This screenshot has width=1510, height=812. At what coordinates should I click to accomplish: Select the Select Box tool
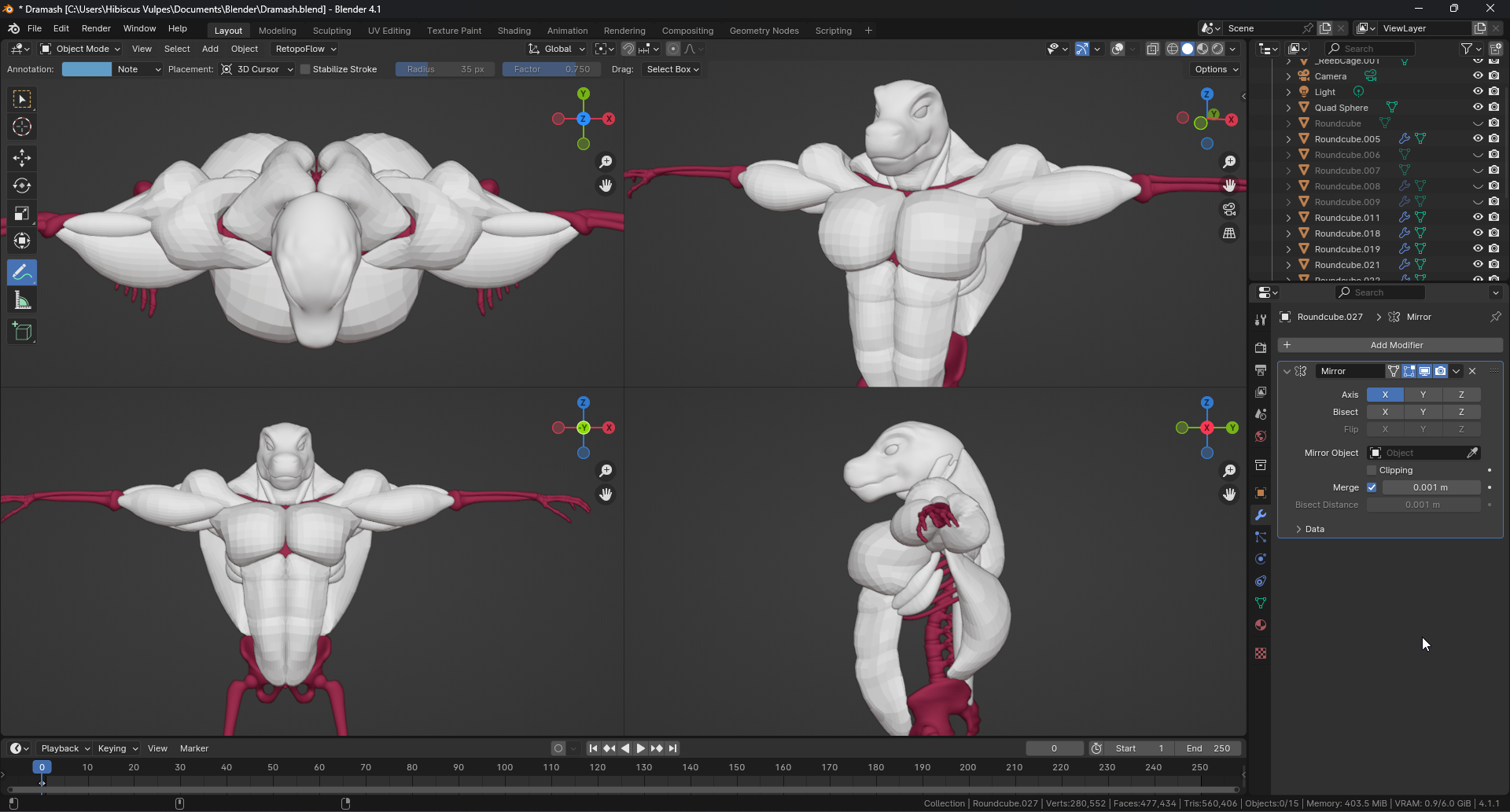tap(22, 99)
